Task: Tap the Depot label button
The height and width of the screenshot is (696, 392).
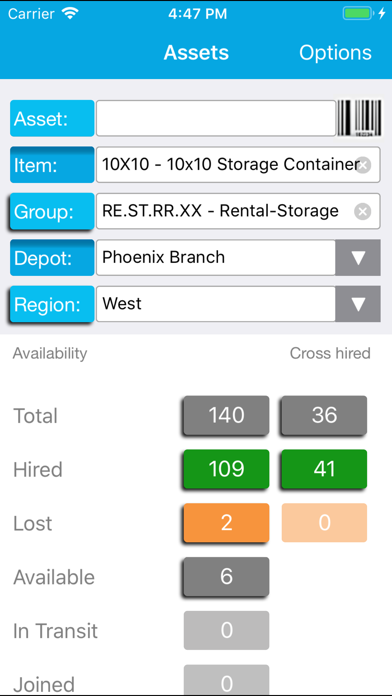Action: coord(52,257)
